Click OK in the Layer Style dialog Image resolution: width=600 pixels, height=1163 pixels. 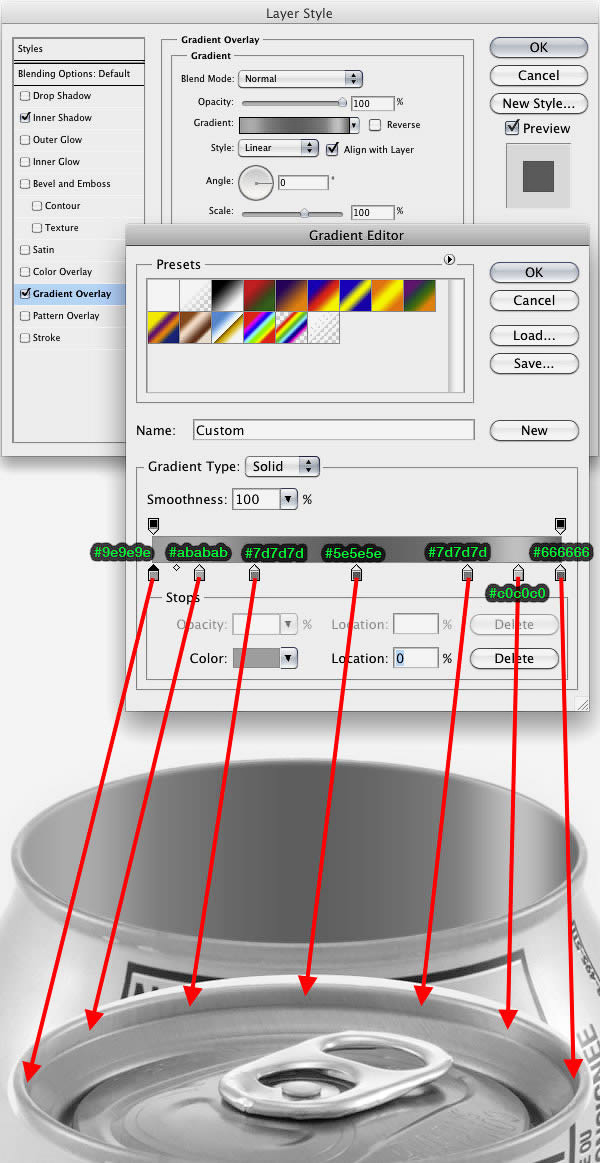coord(538,47)
